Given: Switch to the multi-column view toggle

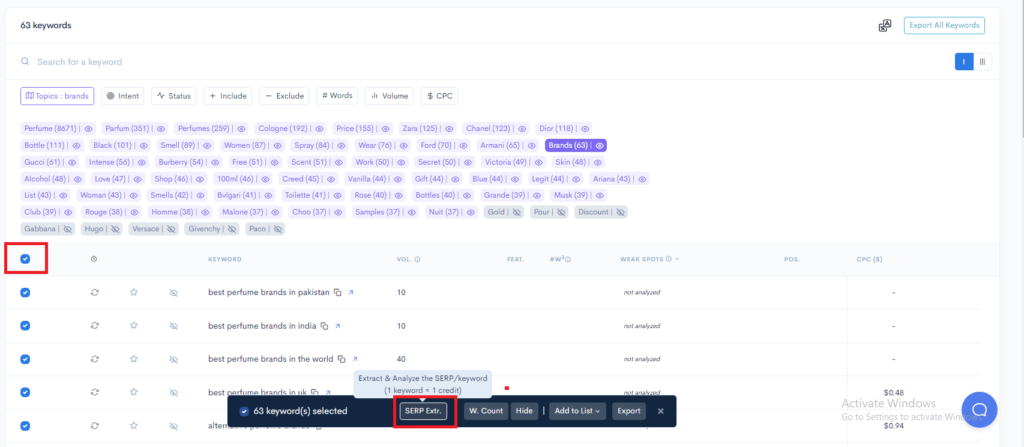Looking at the screenshot, I should [x=982, y=61].
